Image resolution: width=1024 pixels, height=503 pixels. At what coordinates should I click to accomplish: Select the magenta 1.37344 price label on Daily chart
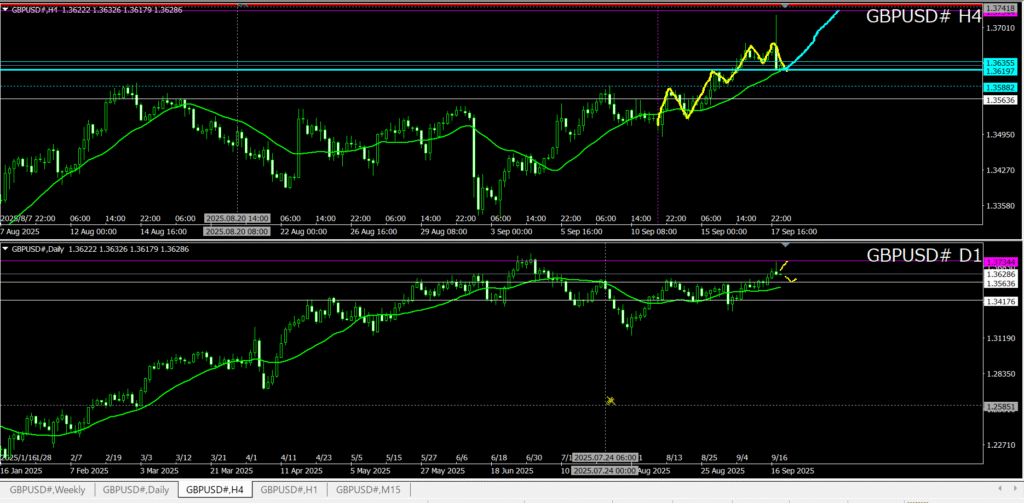[x=999, y=261]
